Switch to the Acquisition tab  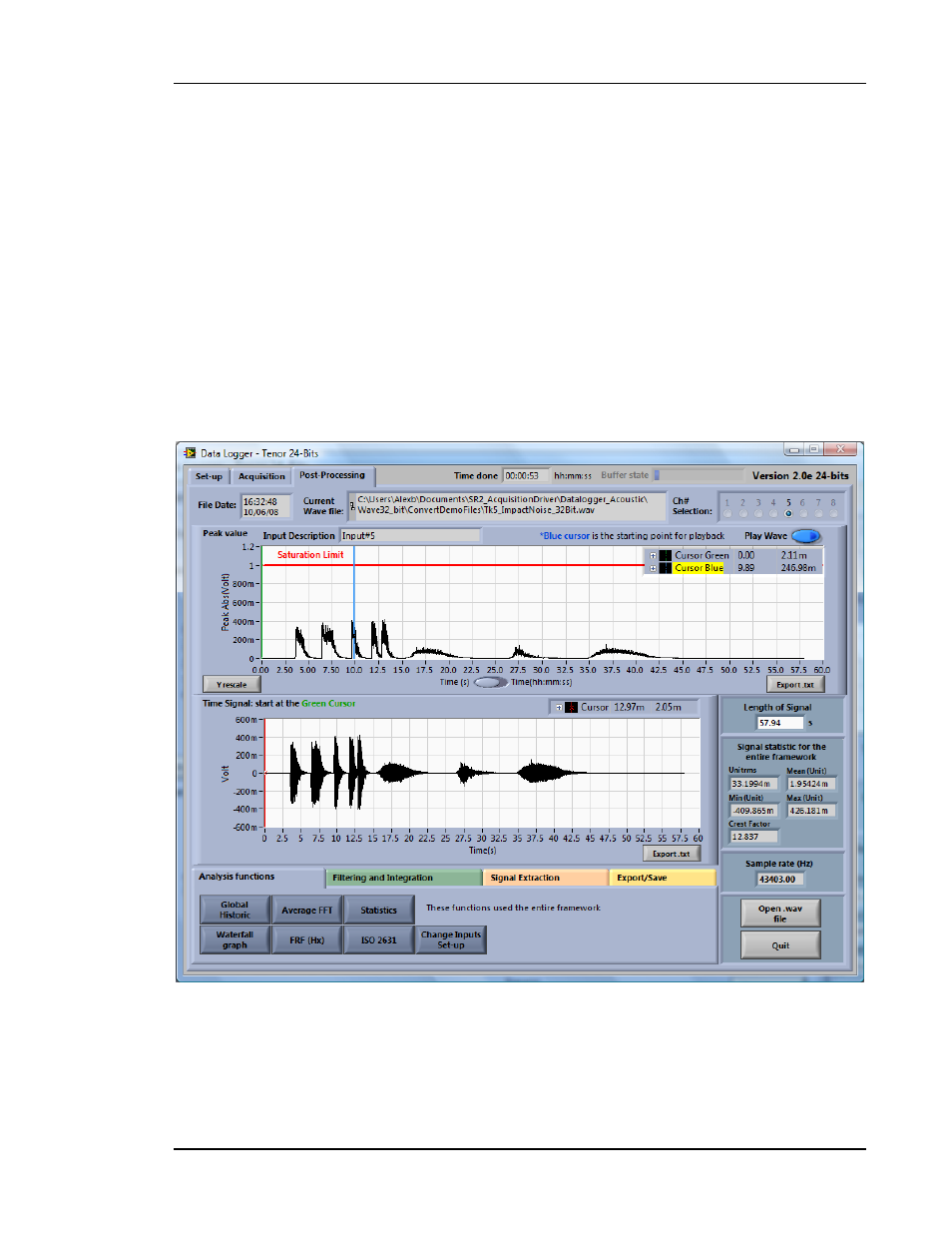(x=261, y=477)
